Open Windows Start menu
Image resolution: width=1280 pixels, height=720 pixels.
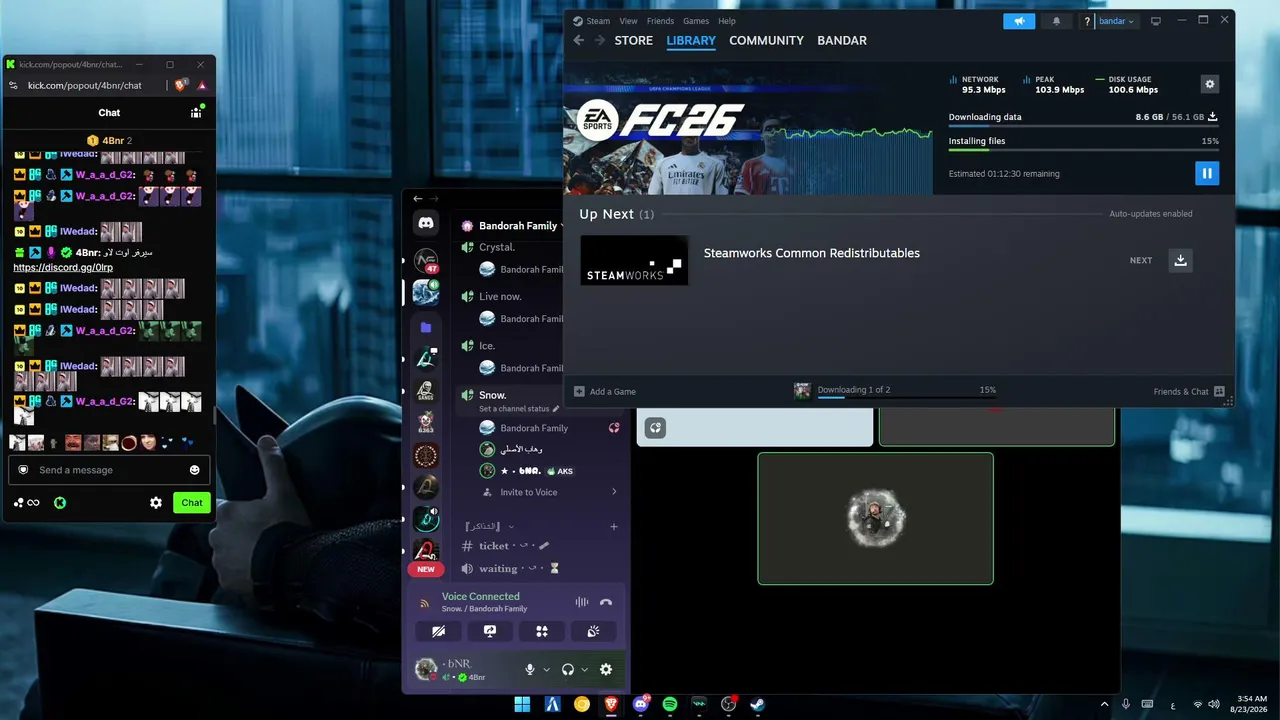tap(522, 704)
